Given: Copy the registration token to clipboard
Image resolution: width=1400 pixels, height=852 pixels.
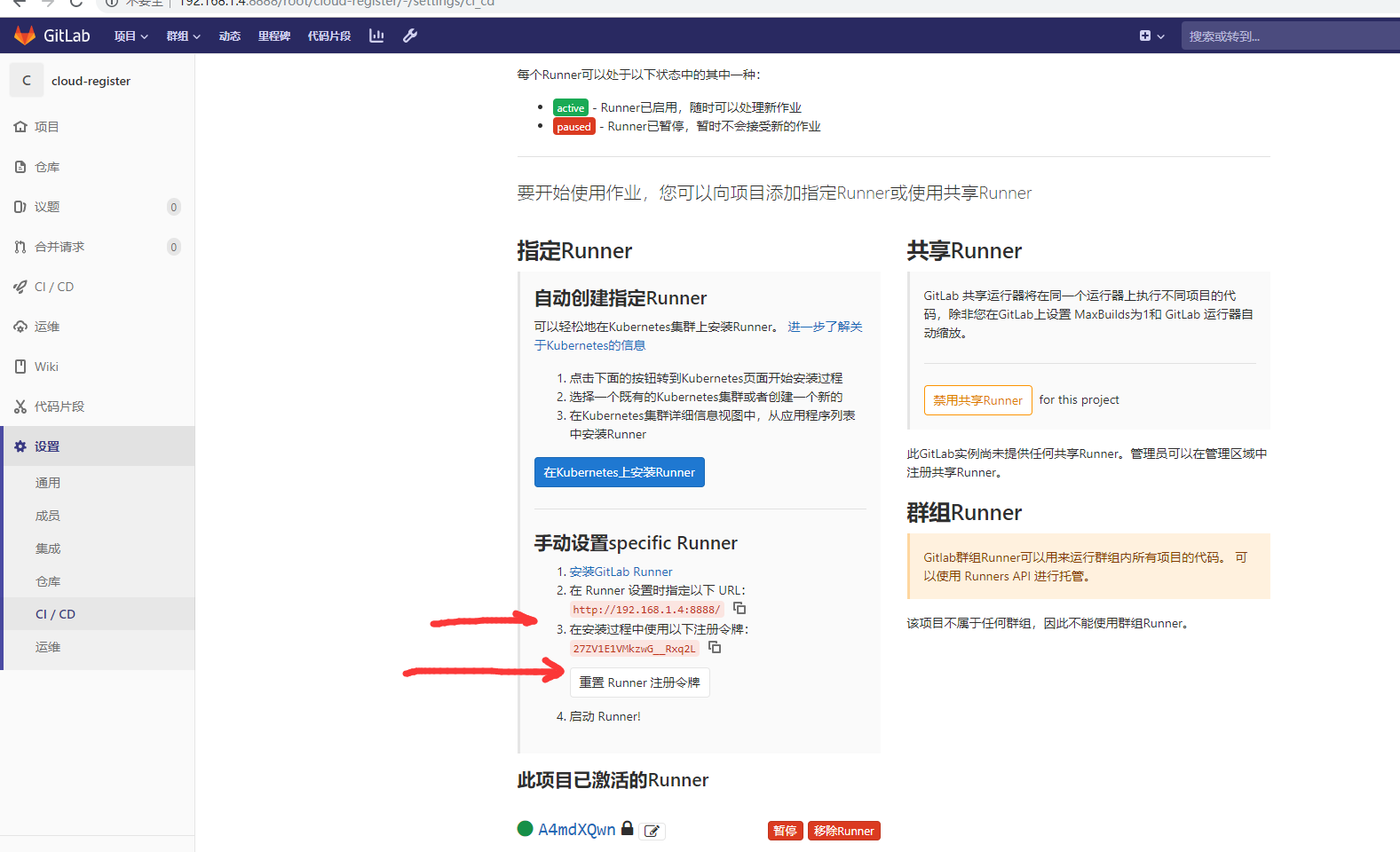Looking at the screenshot, I should tap(715, 647).
